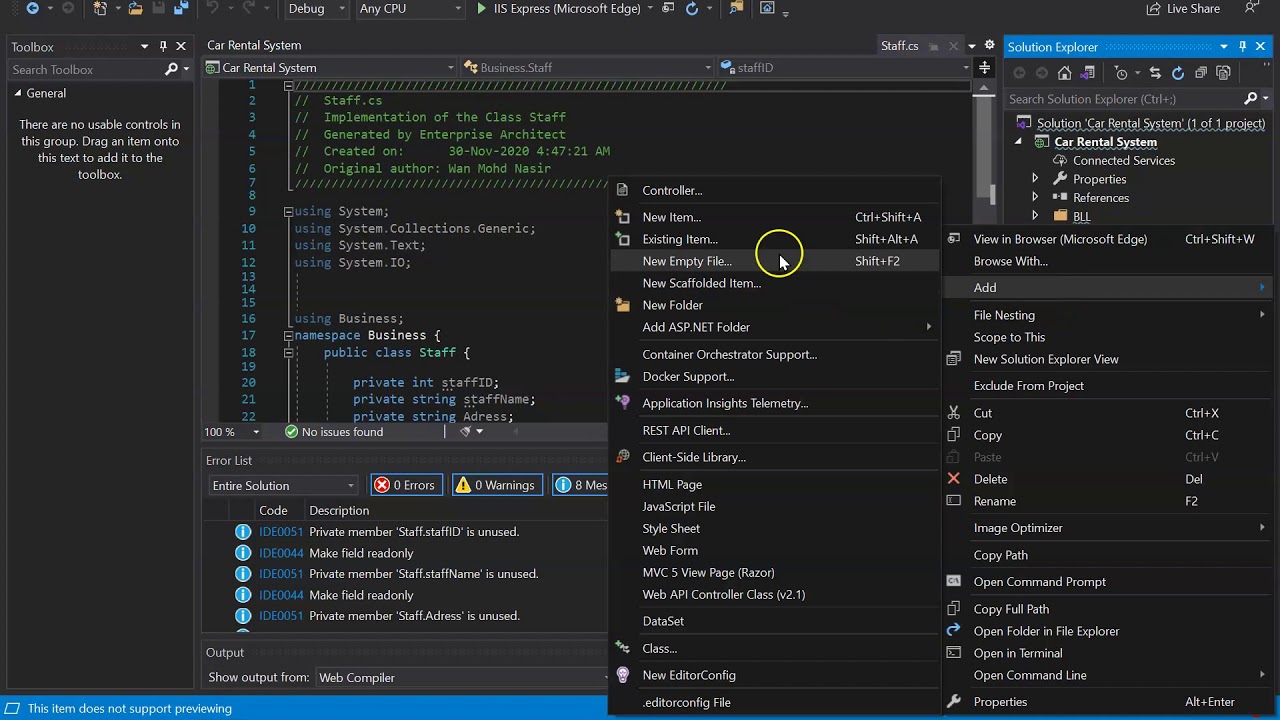
Task: Open the Debug configuration dropdown
Action: pyautogui.click(x=316, y=8)
